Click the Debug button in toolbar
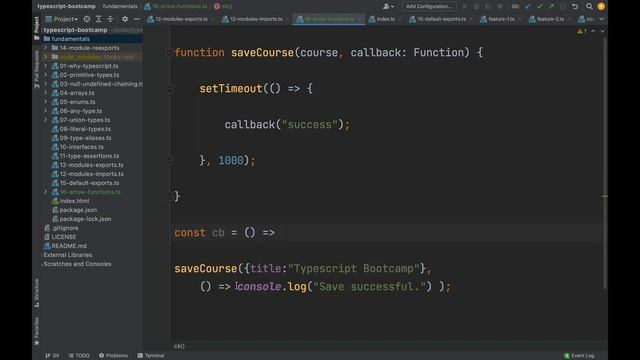 pos(476,7)
